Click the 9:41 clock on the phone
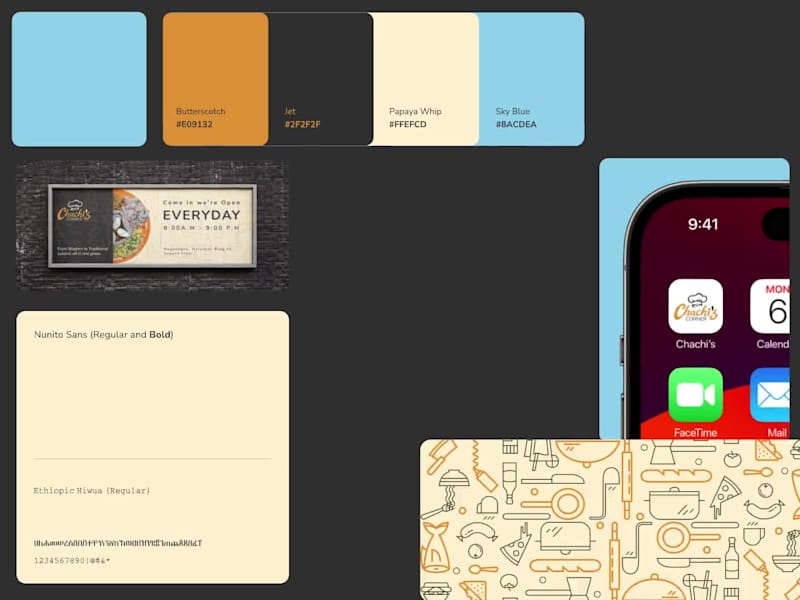 [x=703, y=224]
